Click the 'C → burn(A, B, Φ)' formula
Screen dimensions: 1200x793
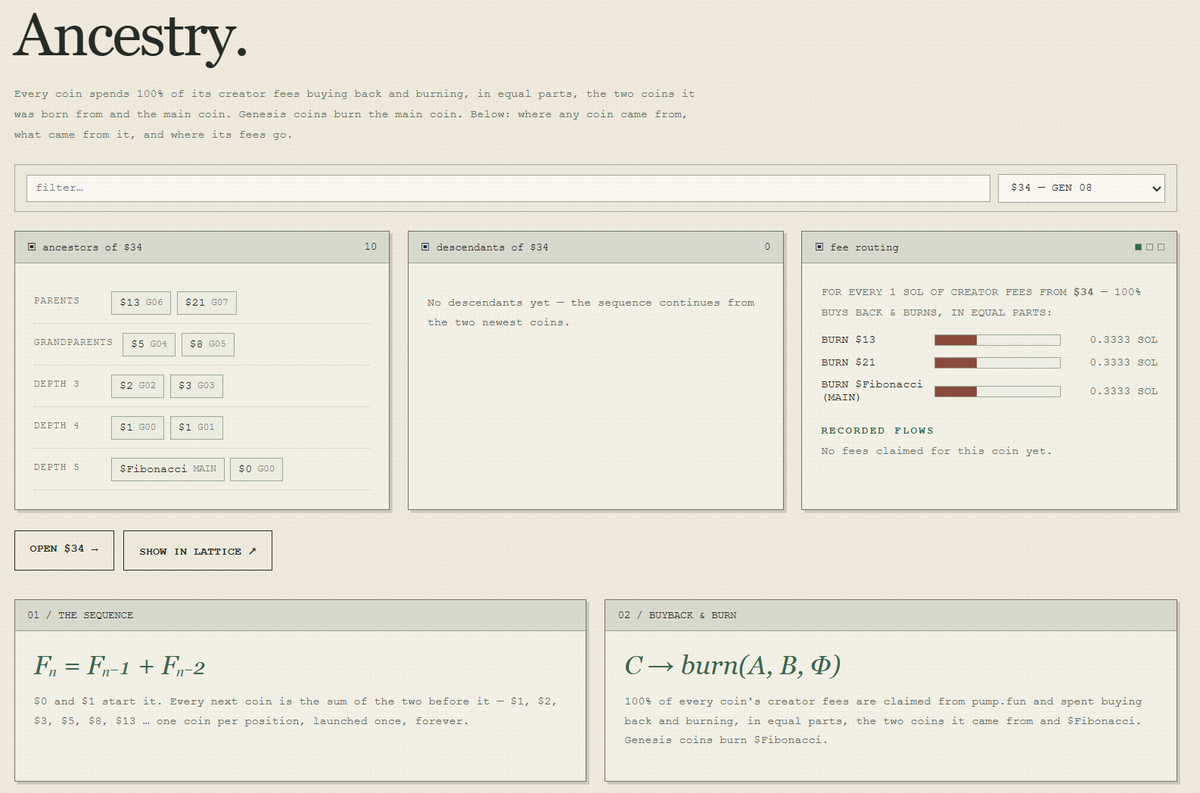pos(733,667)
